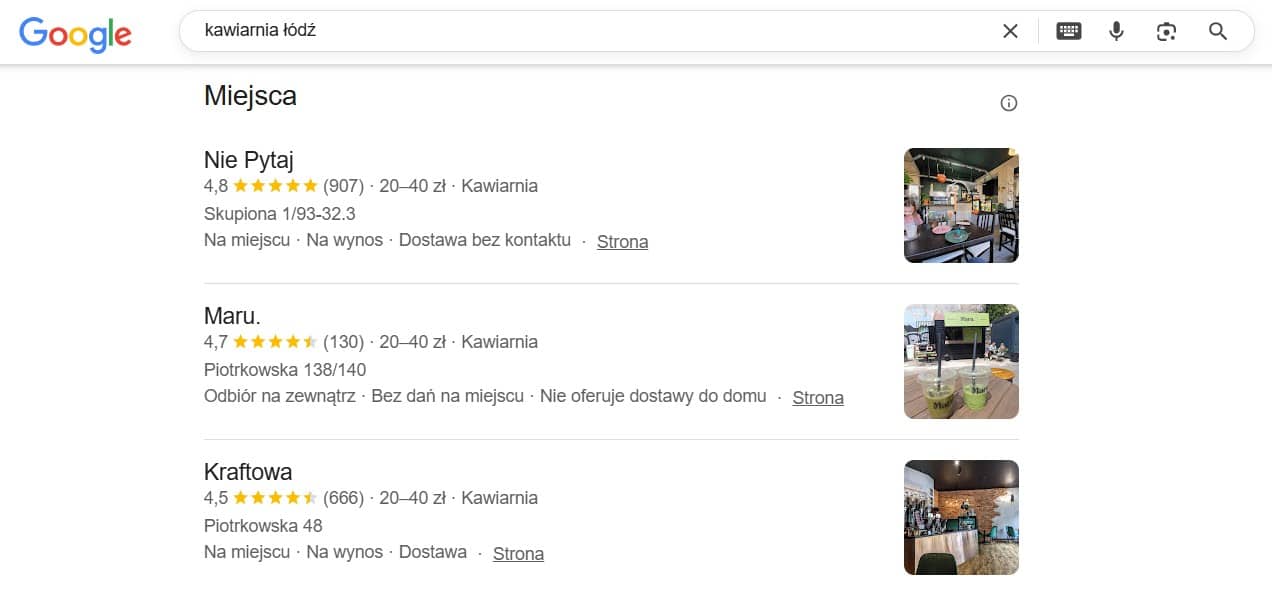Open the Nie Pytaj listing
The width and height of the screenshot is (1272, 616).
(x=248, y=160)
